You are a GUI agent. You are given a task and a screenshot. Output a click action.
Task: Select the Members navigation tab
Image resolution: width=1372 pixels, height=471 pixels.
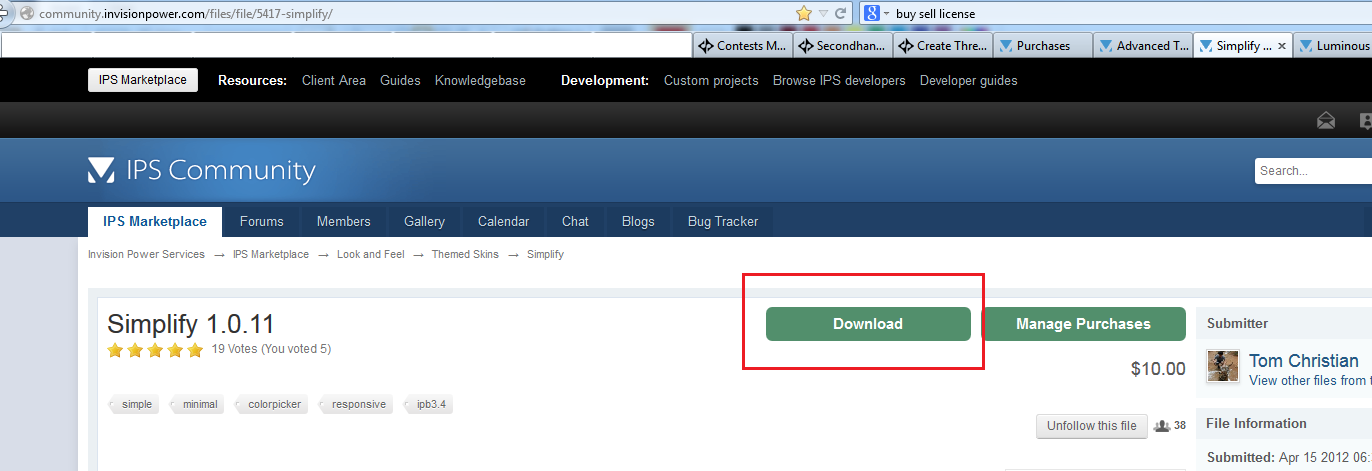coord(344,222)
